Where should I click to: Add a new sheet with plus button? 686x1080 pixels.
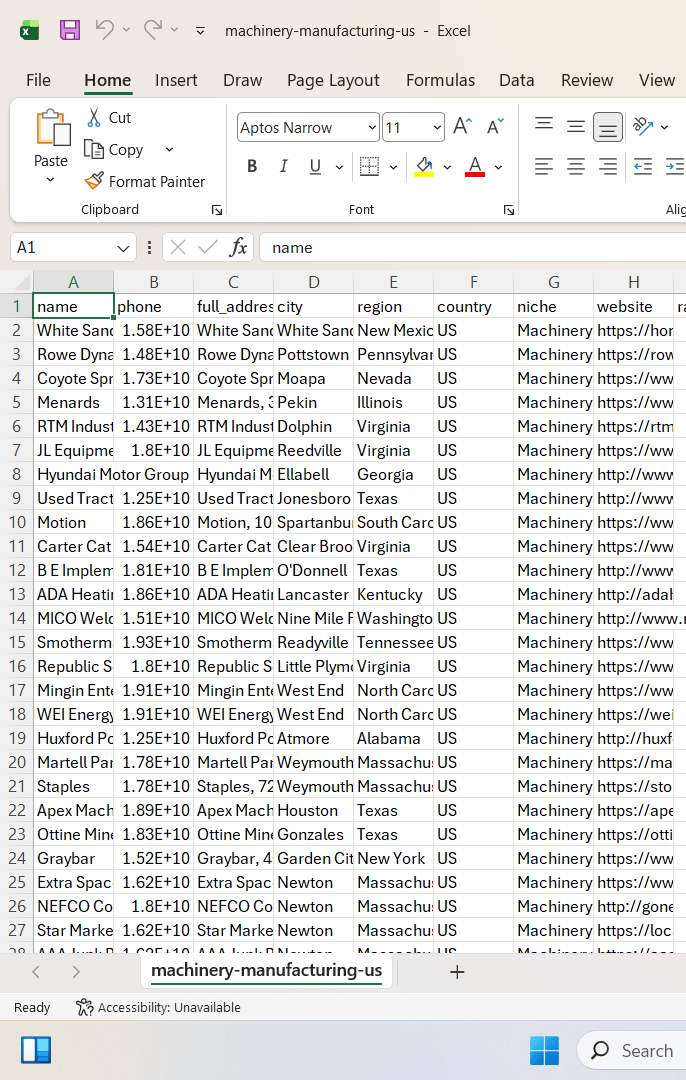tap(457, 972)
